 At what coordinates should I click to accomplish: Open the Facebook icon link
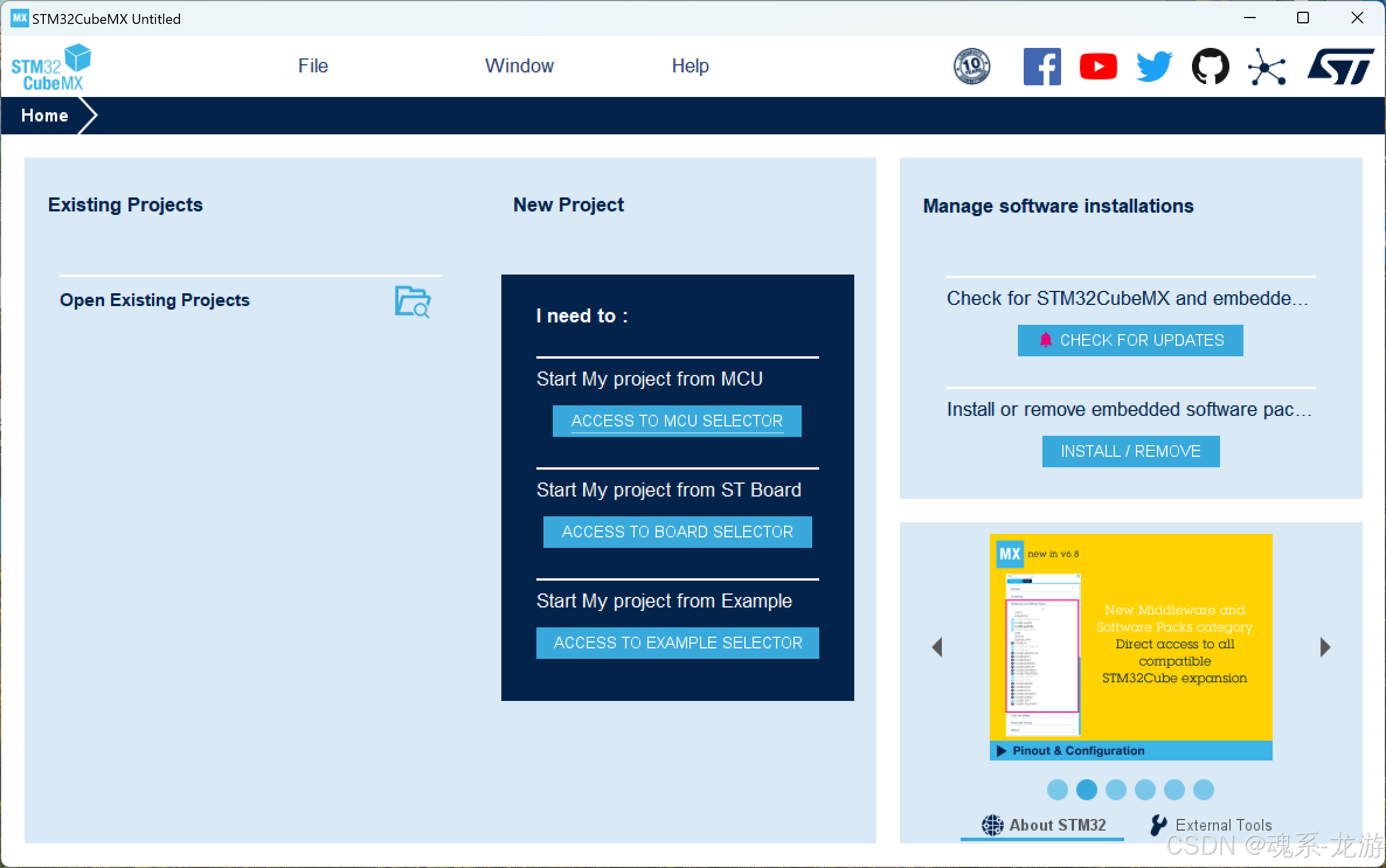1041,67
